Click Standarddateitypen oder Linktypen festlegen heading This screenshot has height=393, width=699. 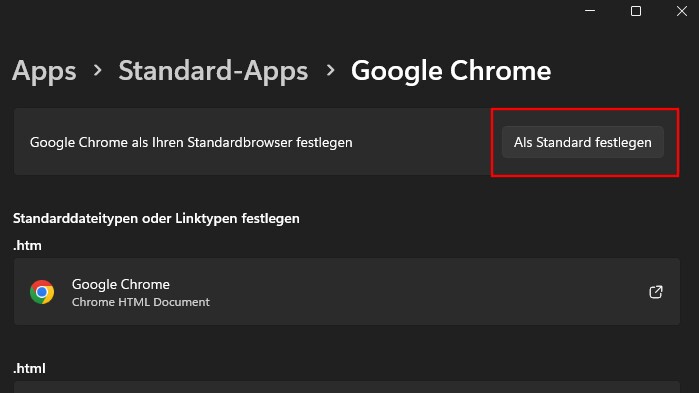[156, 218]
